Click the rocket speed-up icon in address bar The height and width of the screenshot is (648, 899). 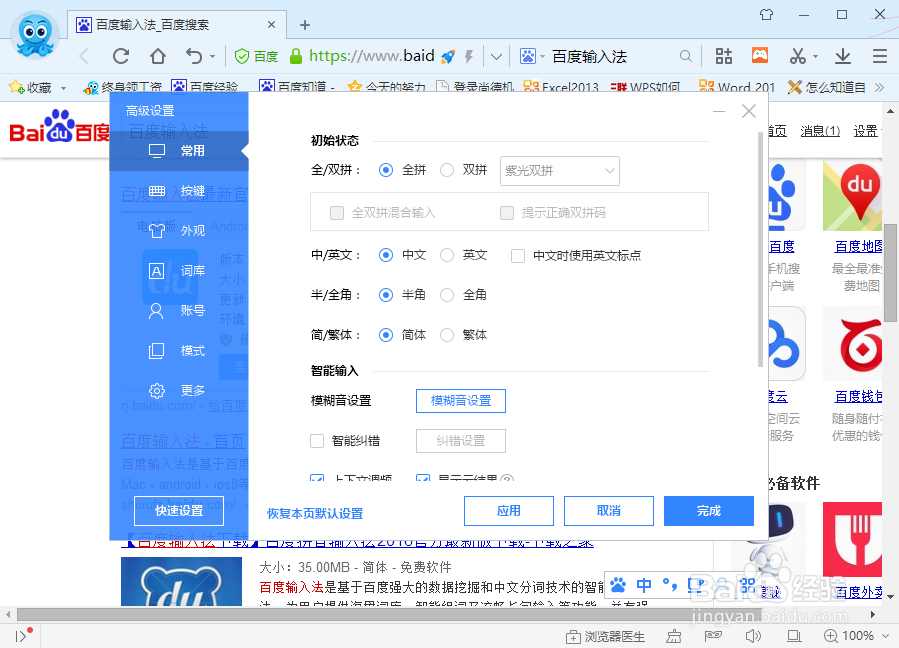coord(448,56)
